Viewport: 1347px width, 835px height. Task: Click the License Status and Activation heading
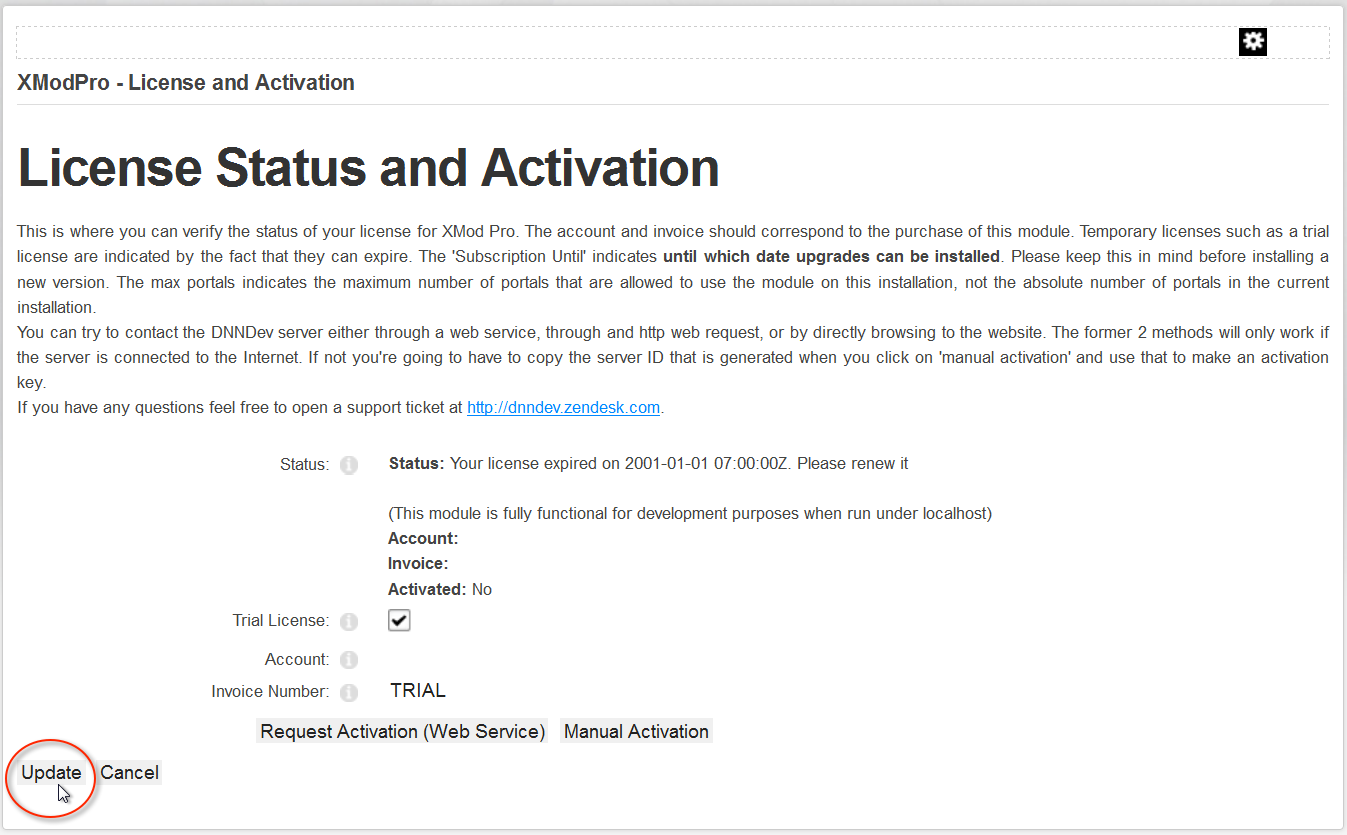coord(368,166)
